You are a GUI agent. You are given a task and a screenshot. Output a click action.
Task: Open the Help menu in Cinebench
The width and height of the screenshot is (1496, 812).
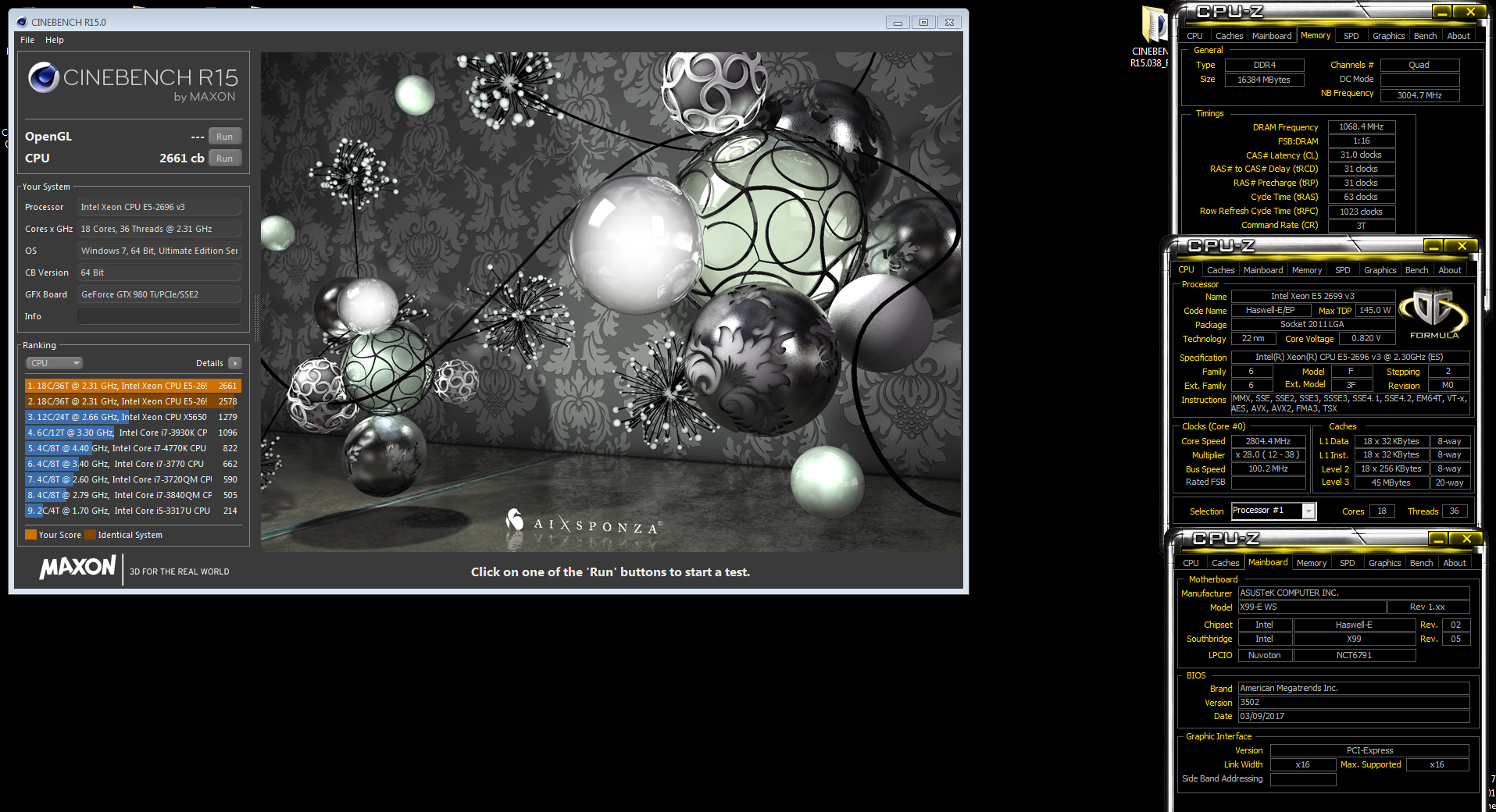(55, 40)
